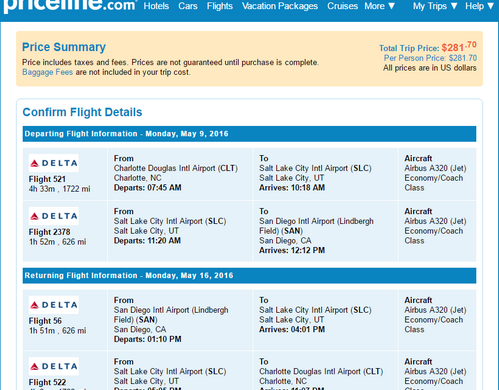The width and height of the screenshot is (499, 390).
Task: Expand the Help dropdown
Action: click(x=480, y=6)
